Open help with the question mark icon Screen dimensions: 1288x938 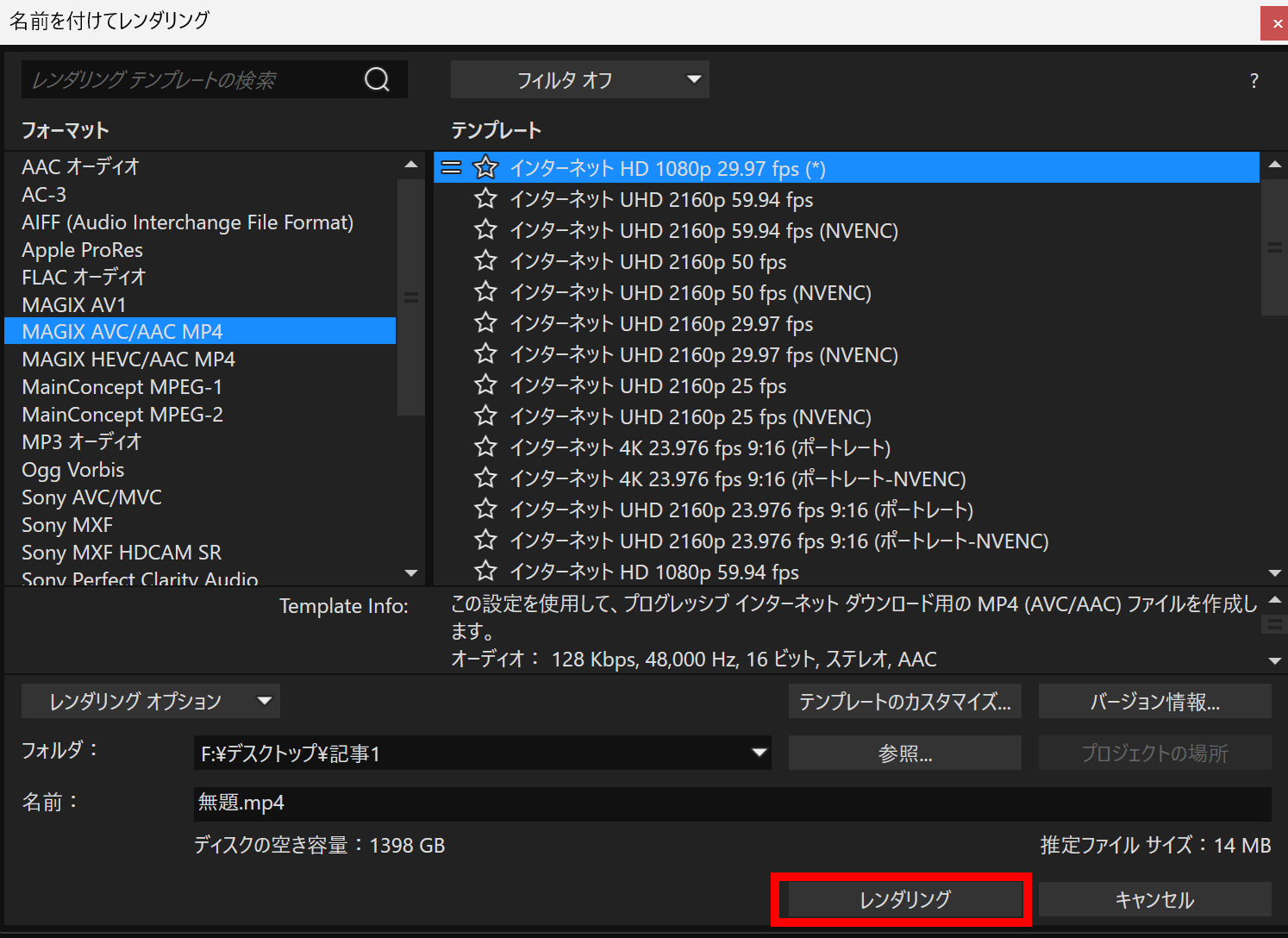pos(1254,81)
